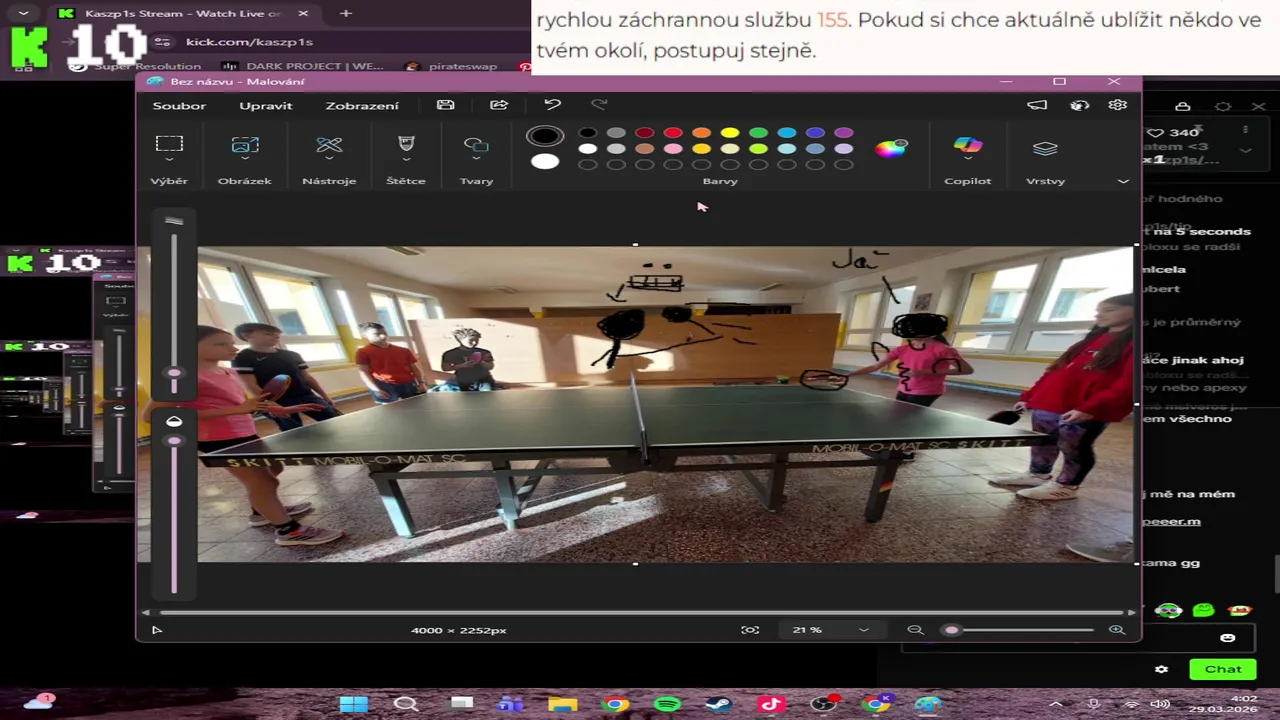This screenshot has height=720, width=1280.
Task: Open a new browser tab
Action: click(x=346, y=14)
